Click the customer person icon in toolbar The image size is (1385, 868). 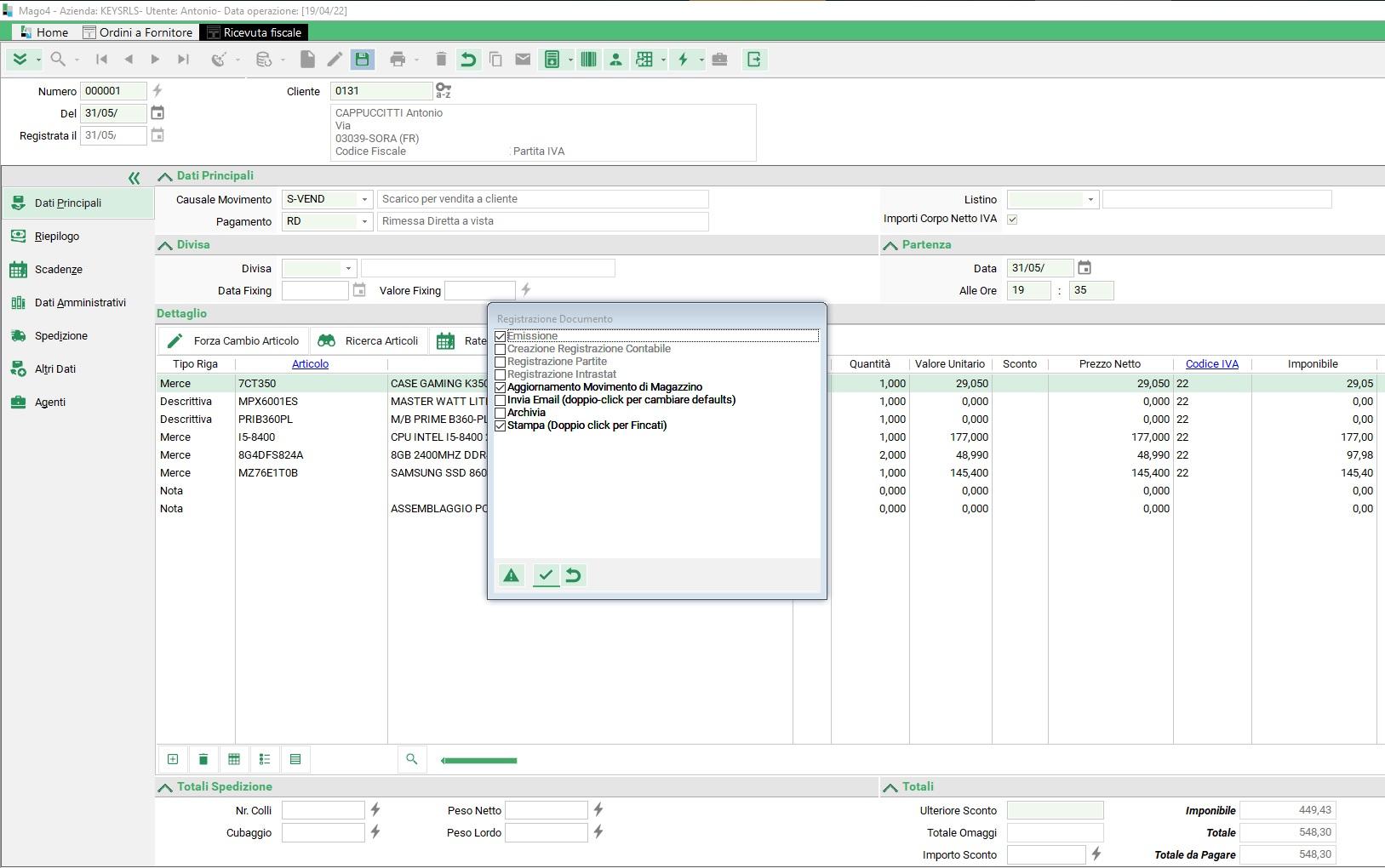tap(615, 60)
